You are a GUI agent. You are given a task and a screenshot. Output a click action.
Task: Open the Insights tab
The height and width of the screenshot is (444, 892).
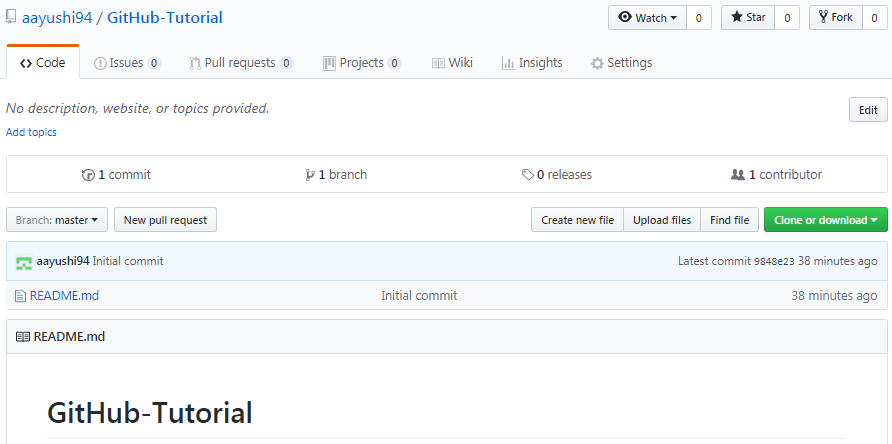coord(532,63)
